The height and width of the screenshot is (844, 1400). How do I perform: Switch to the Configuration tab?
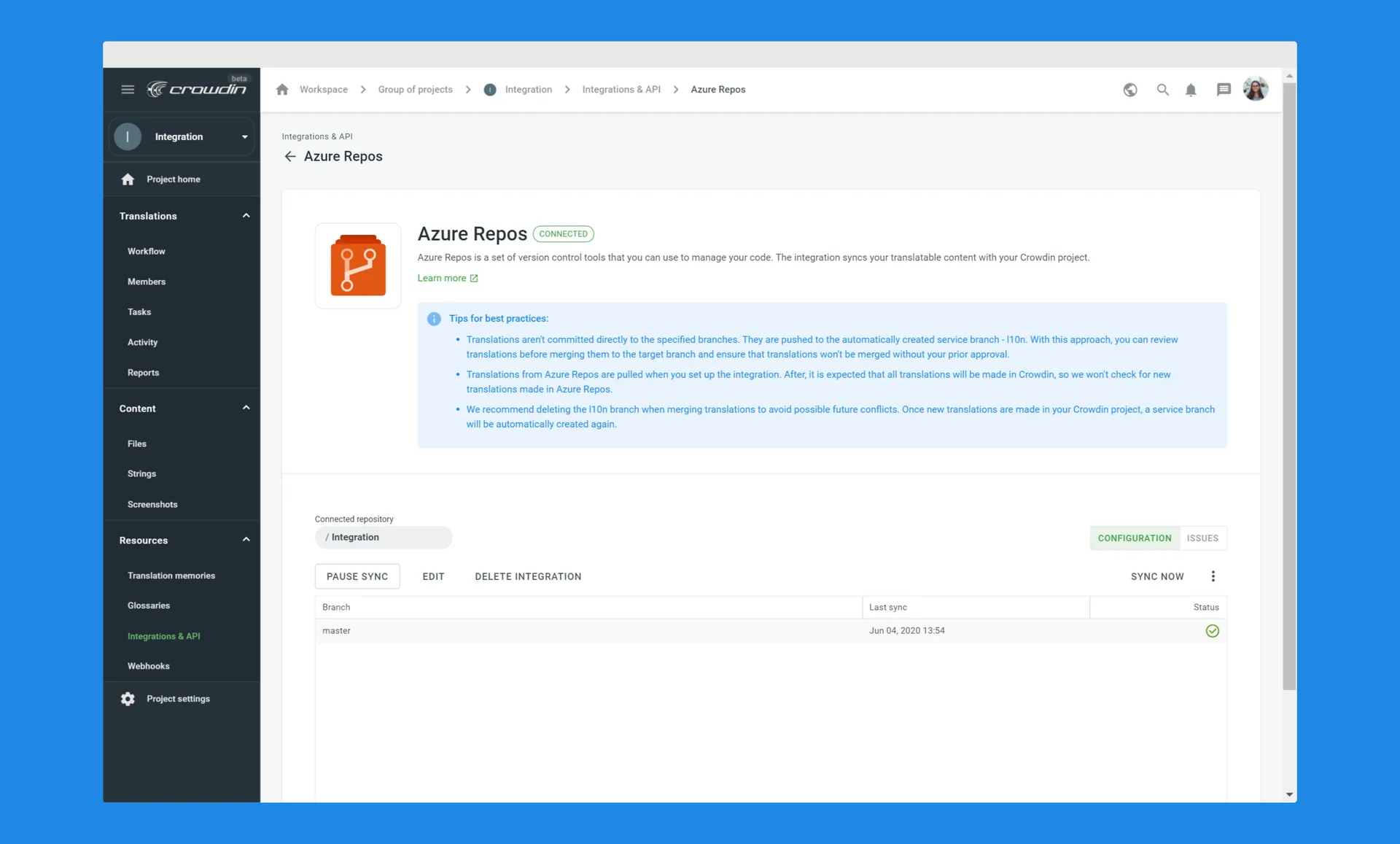[x=1135, y=538]
